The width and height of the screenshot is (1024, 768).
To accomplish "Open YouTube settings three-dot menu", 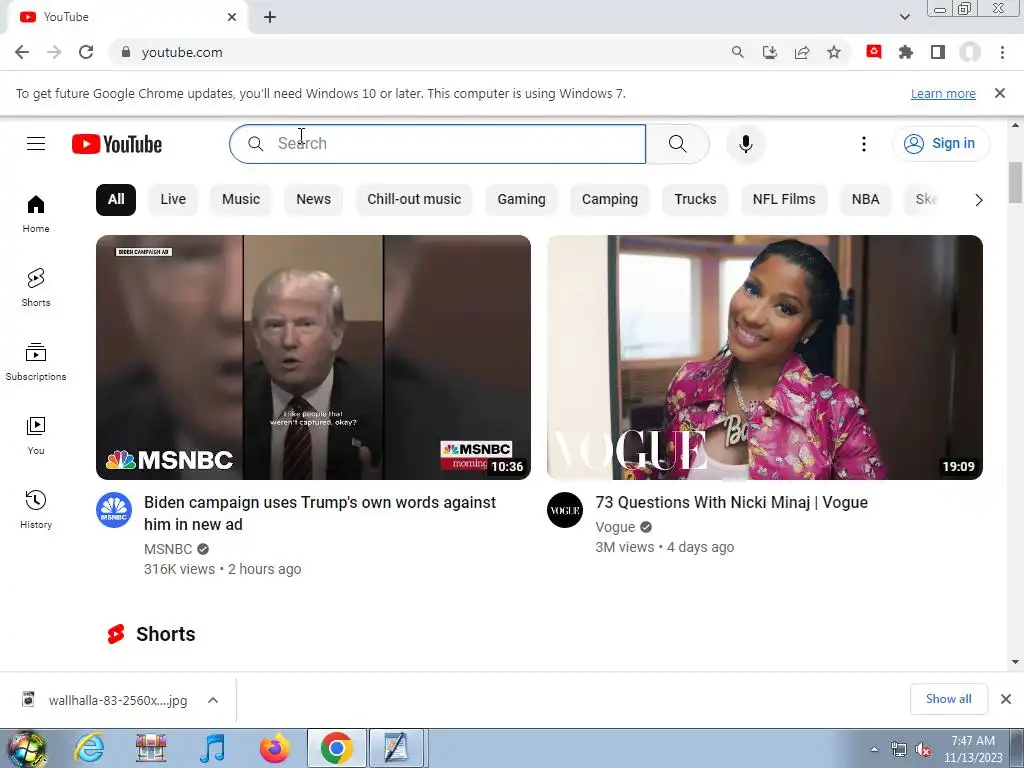I will [863, 144].
